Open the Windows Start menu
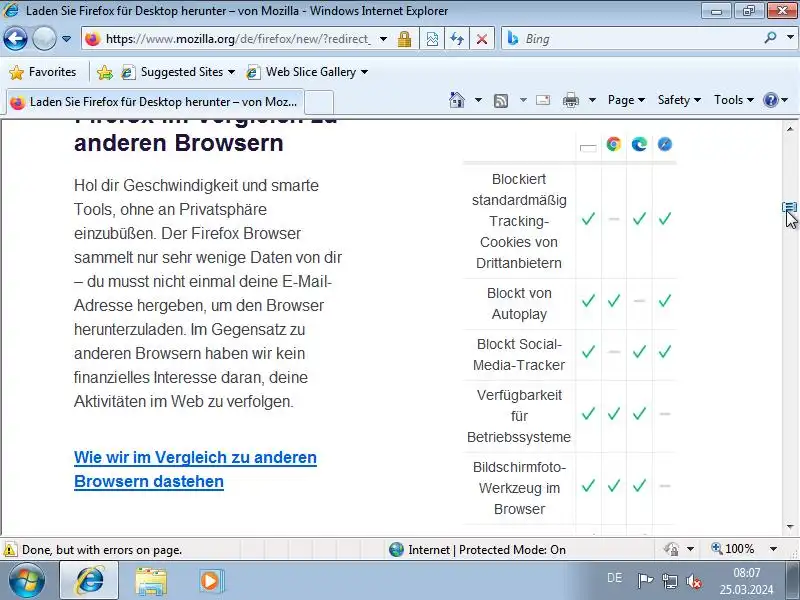 click(27, 581)
